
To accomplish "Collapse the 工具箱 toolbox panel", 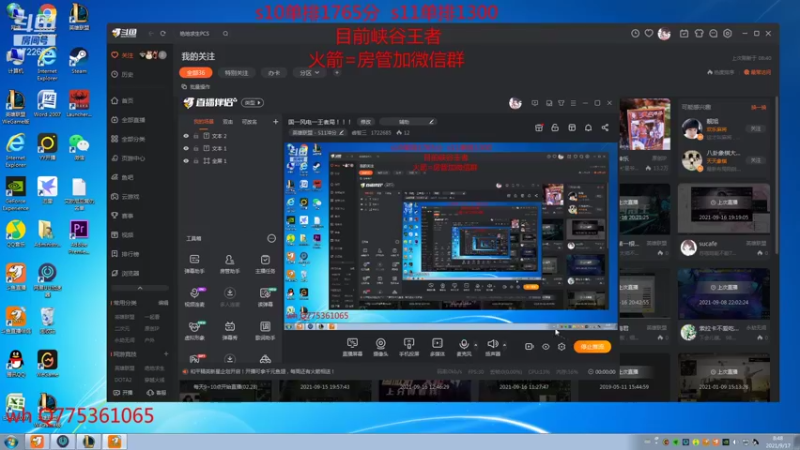I will pos(271,238).
